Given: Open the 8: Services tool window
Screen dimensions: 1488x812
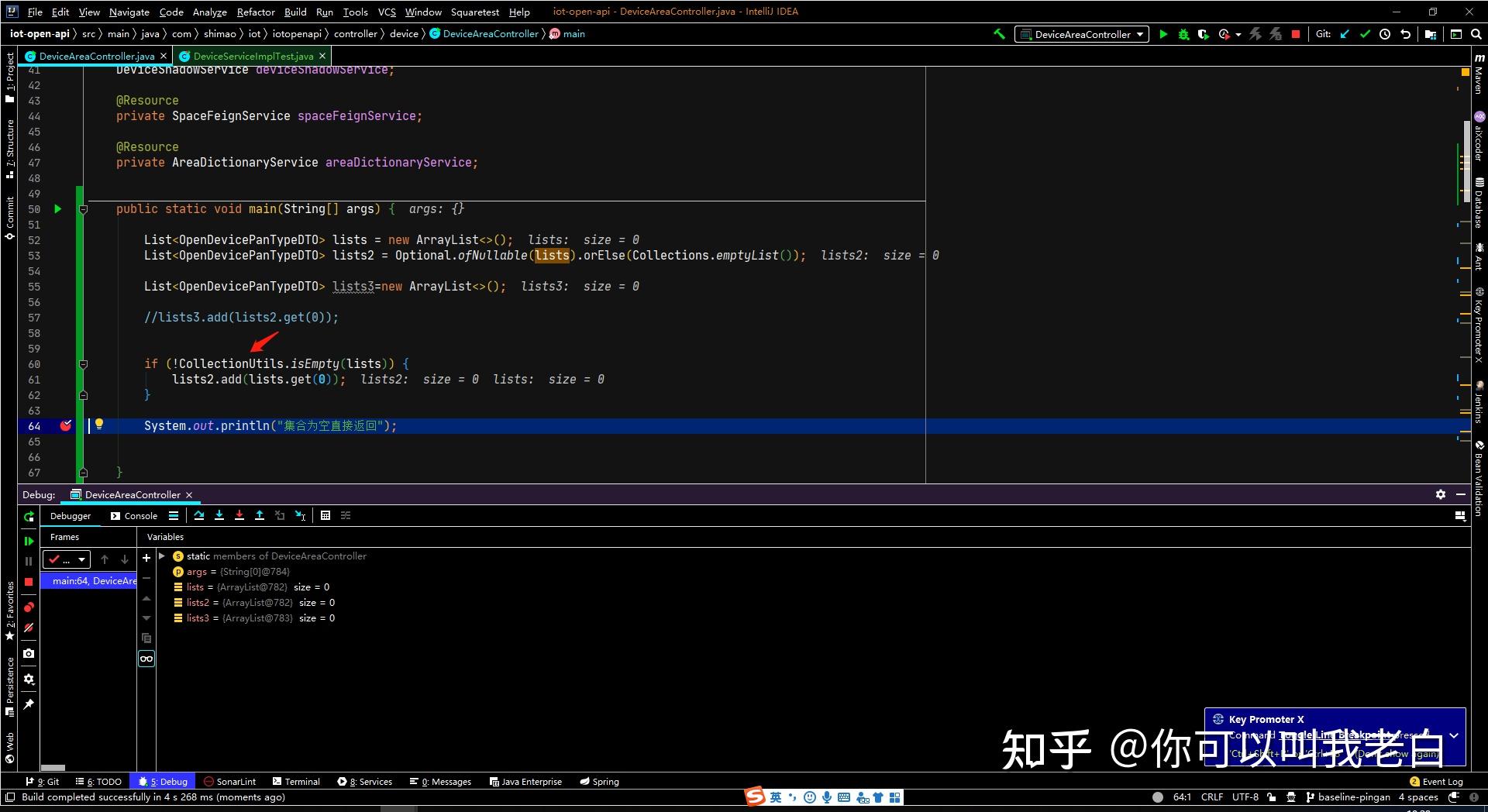Looking at the screenshot, I should pos(365,781).
